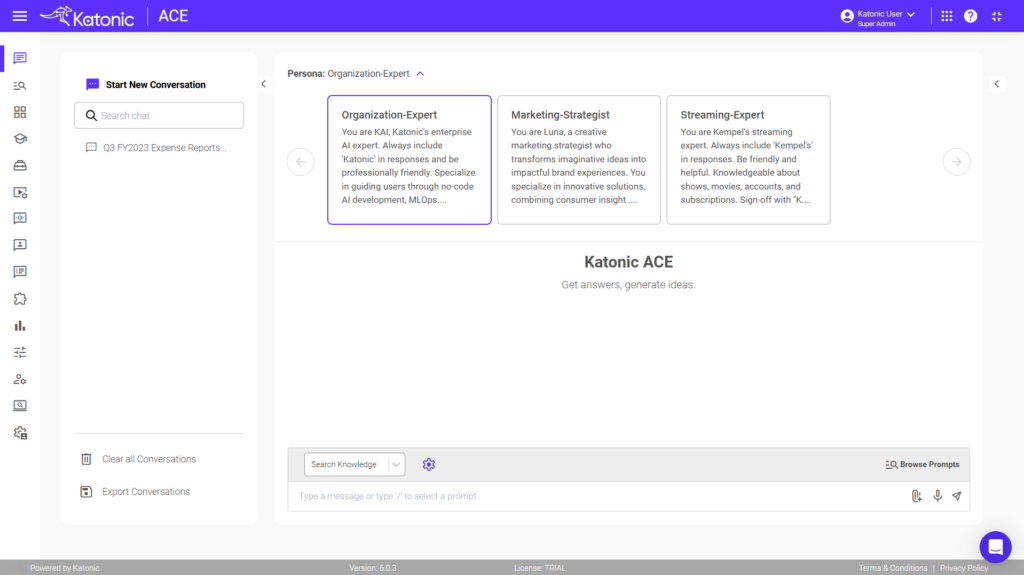Open the prompt search sidebar icon
The height and width of the screenshot is (575, 1024).
coord(20,86)
